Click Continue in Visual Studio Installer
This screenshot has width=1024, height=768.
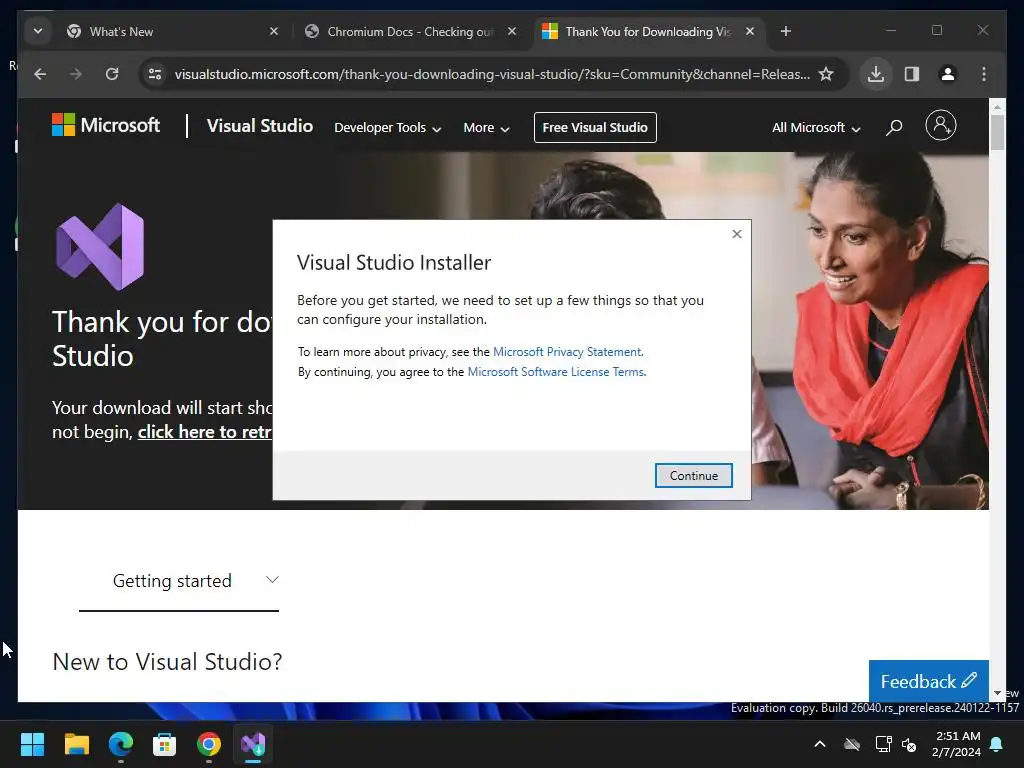[694, 475]
